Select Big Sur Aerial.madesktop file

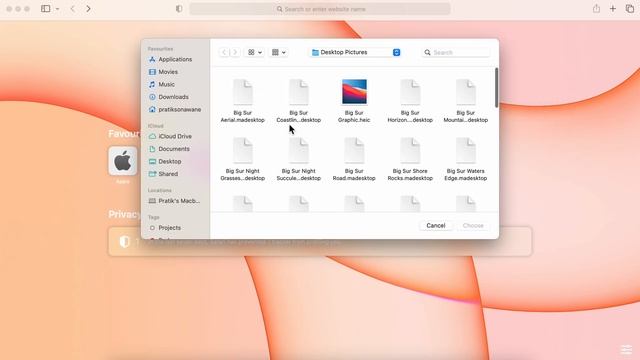(x=242, y=101)
